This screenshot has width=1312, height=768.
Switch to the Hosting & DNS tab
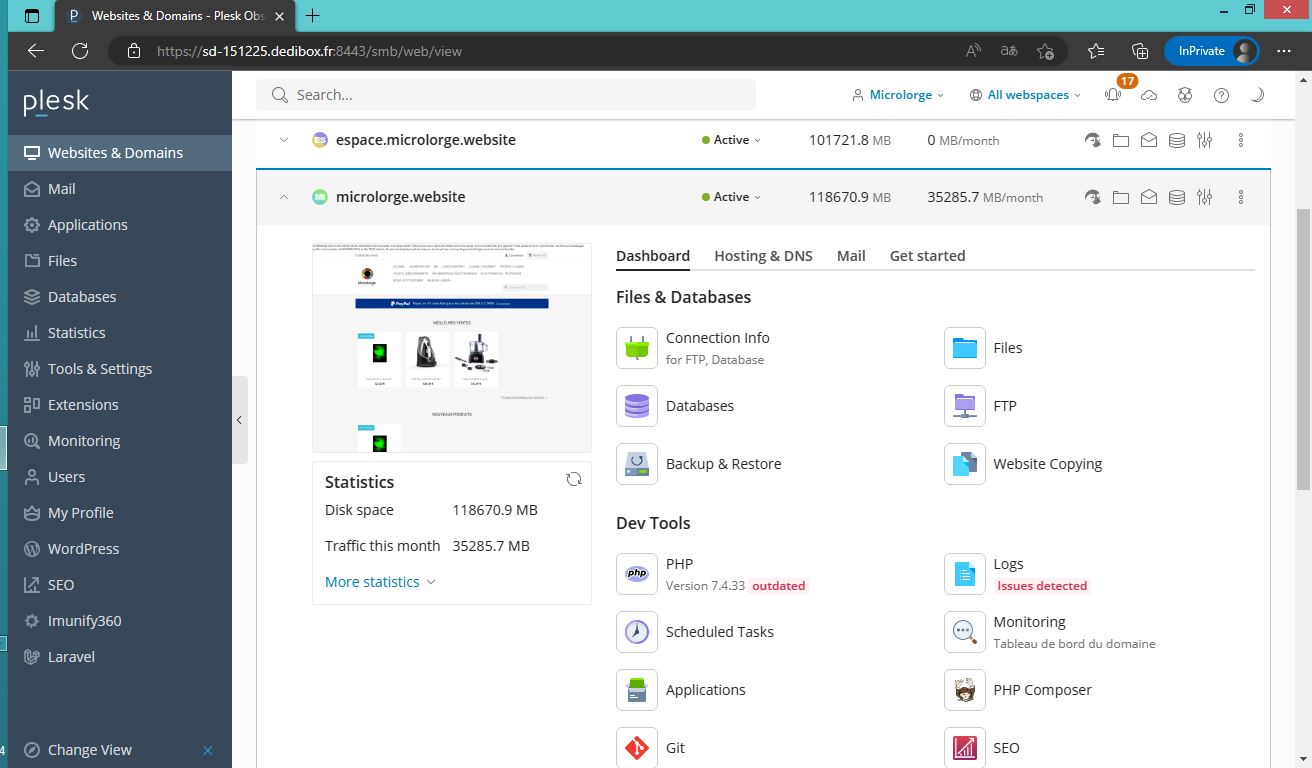pos(763,256)
